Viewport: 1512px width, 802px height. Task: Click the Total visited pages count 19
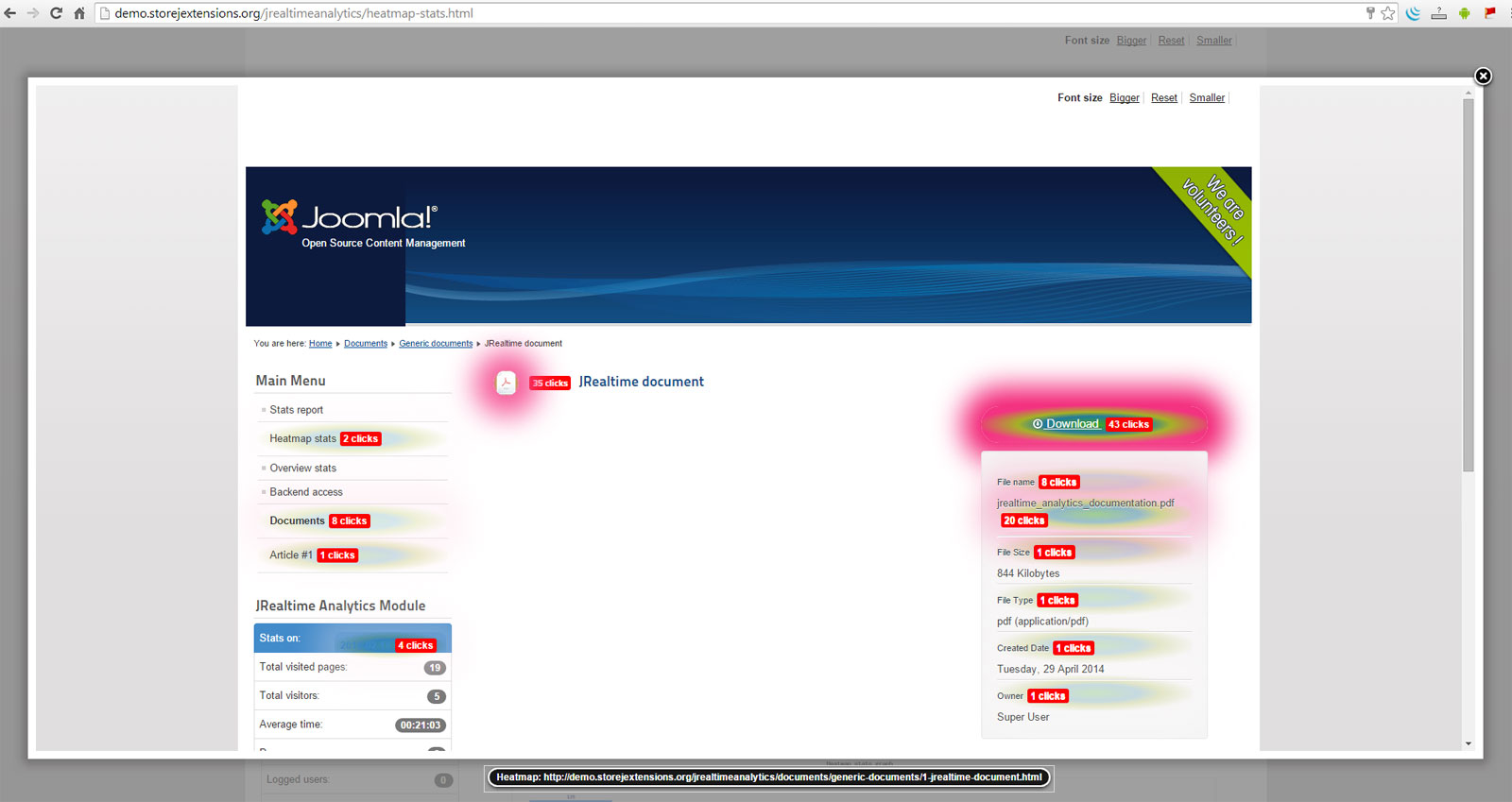click(435, 668)
